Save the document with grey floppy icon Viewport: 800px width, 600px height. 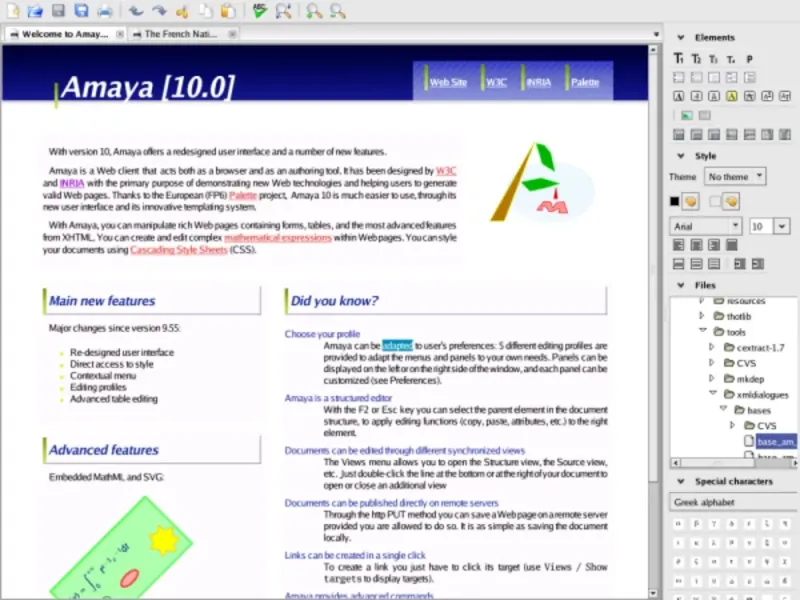pyautogui.click(x=59, y=10)
